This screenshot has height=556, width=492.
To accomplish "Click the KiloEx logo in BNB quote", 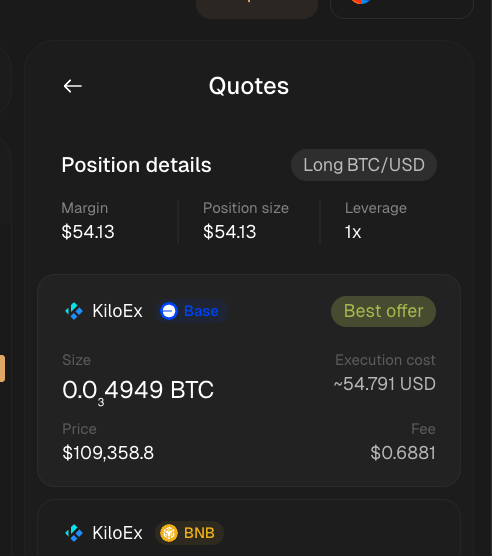I will [x=74, y=533].
